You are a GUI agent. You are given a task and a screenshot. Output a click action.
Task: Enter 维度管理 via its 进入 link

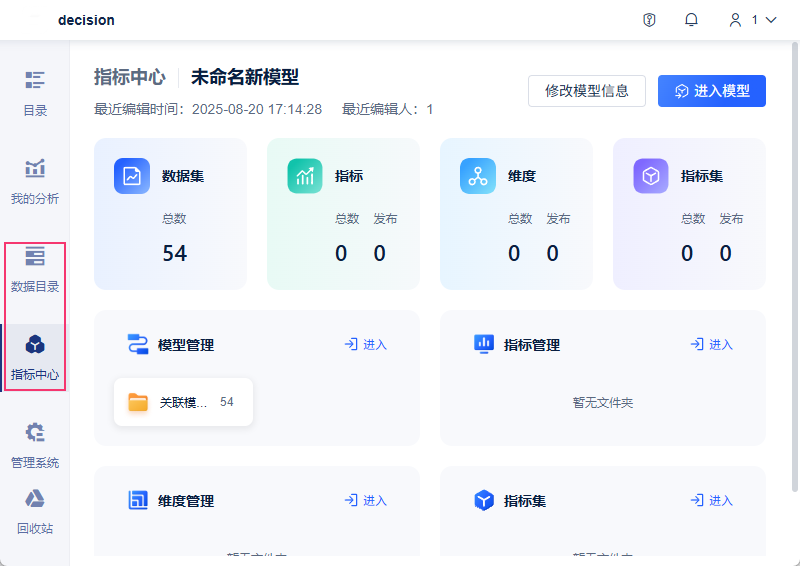[x=365, y=501]
